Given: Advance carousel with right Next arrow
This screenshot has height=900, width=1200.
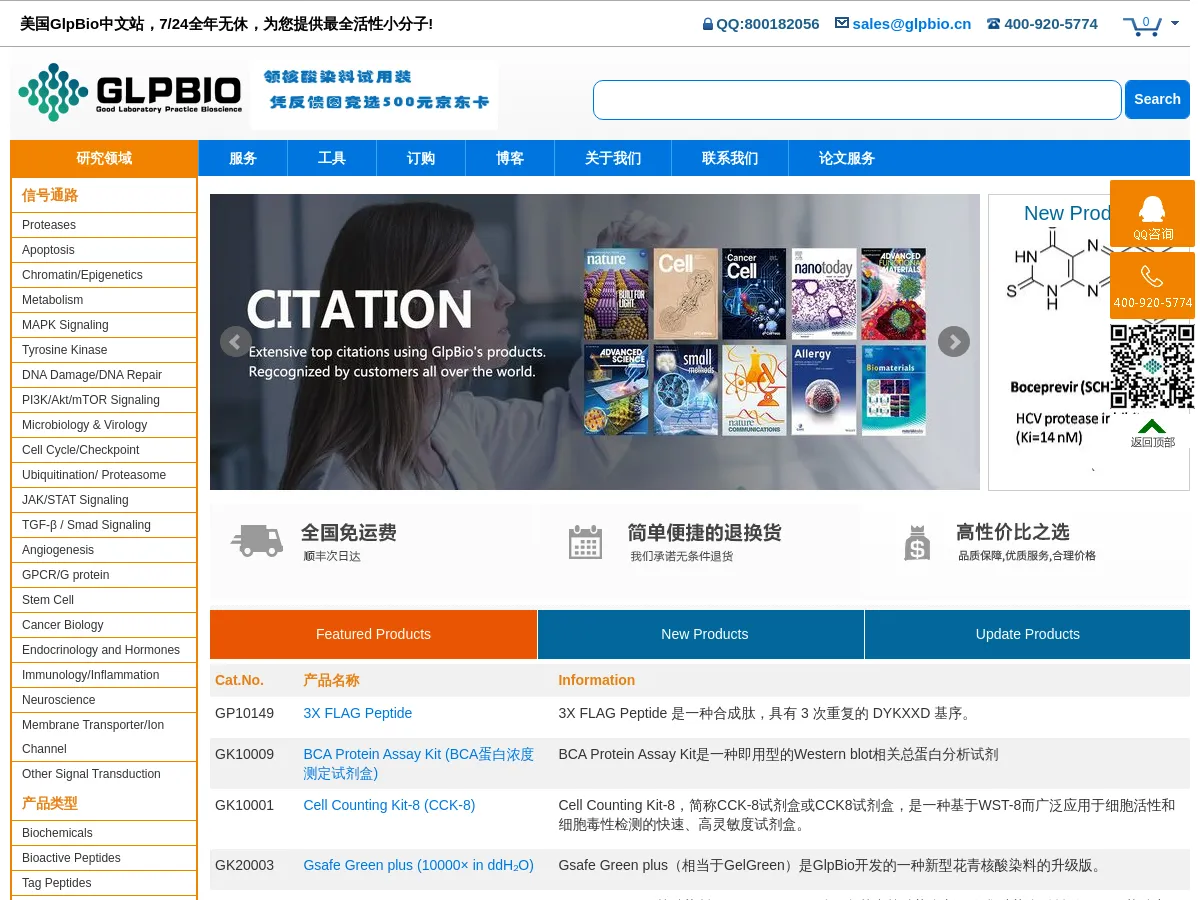Looking at the screenshot, I should 953,341.
